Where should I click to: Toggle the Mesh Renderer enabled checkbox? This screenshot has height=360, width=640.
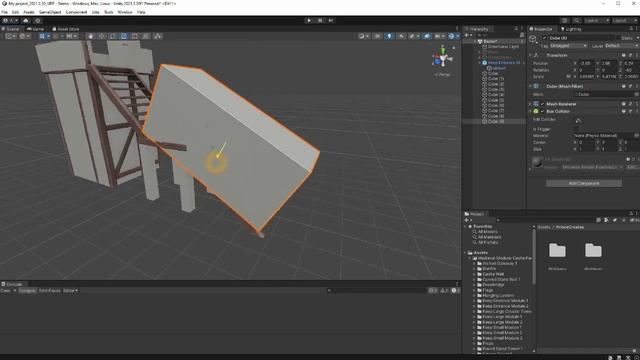tap(542, 104)
